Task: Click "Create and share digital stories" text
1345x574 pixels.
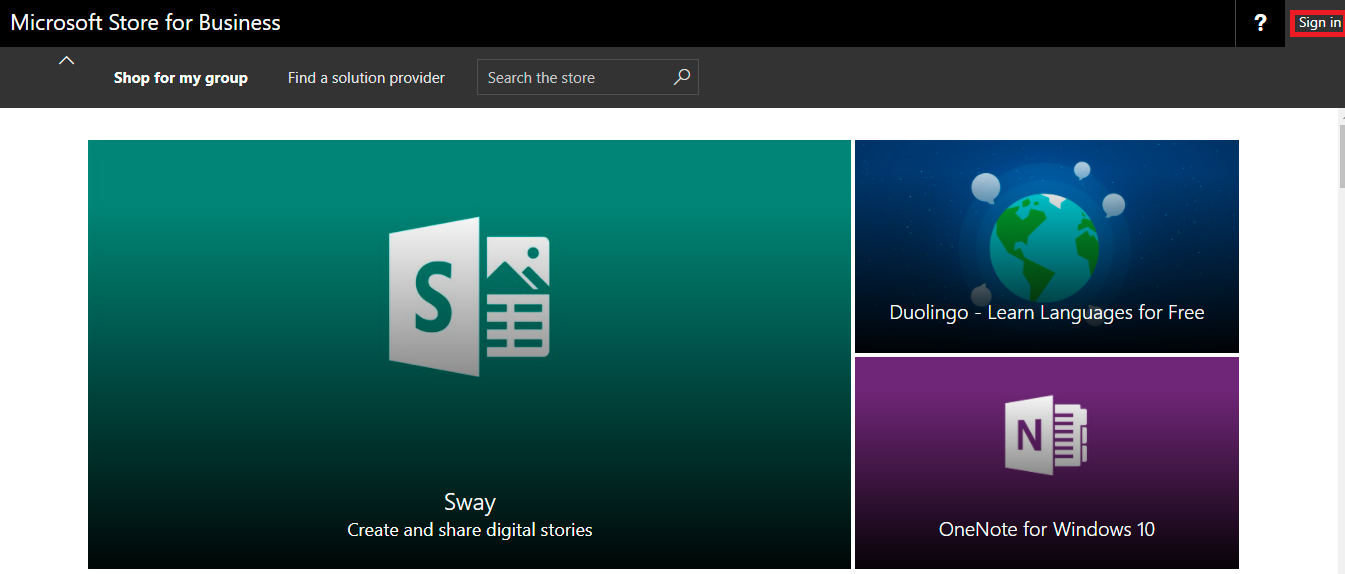Action: coord(470,530)
